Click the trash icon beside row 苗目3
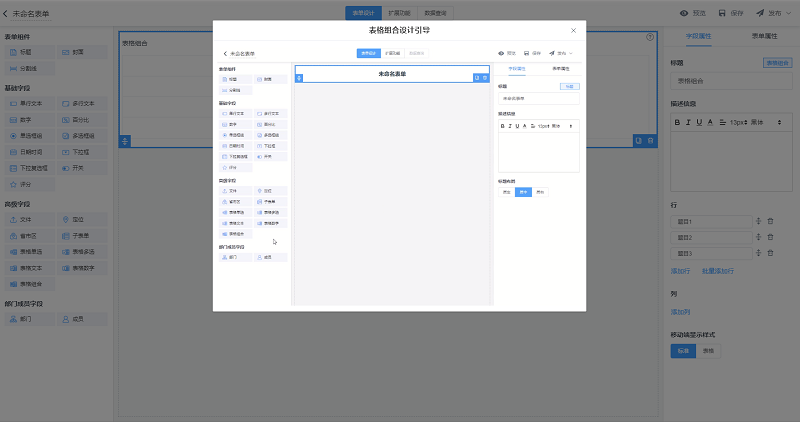 click(x=770, y=253)
